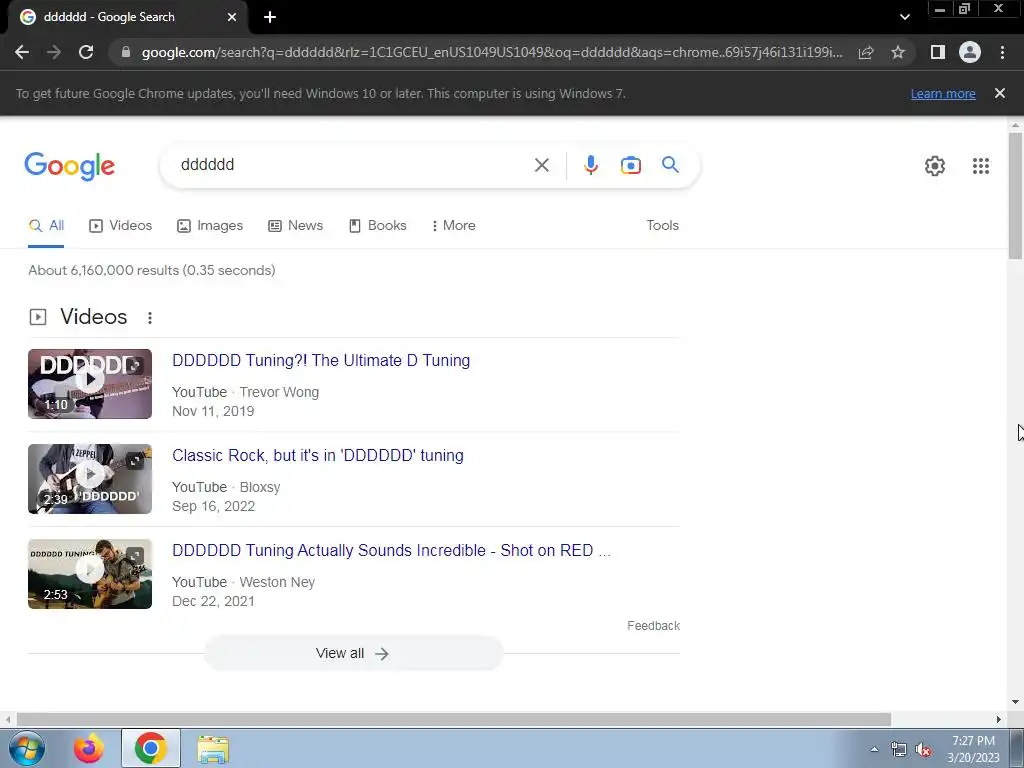1024x768 pixels.
Task: Open Google quick settings gear
Action: (935, 166)
